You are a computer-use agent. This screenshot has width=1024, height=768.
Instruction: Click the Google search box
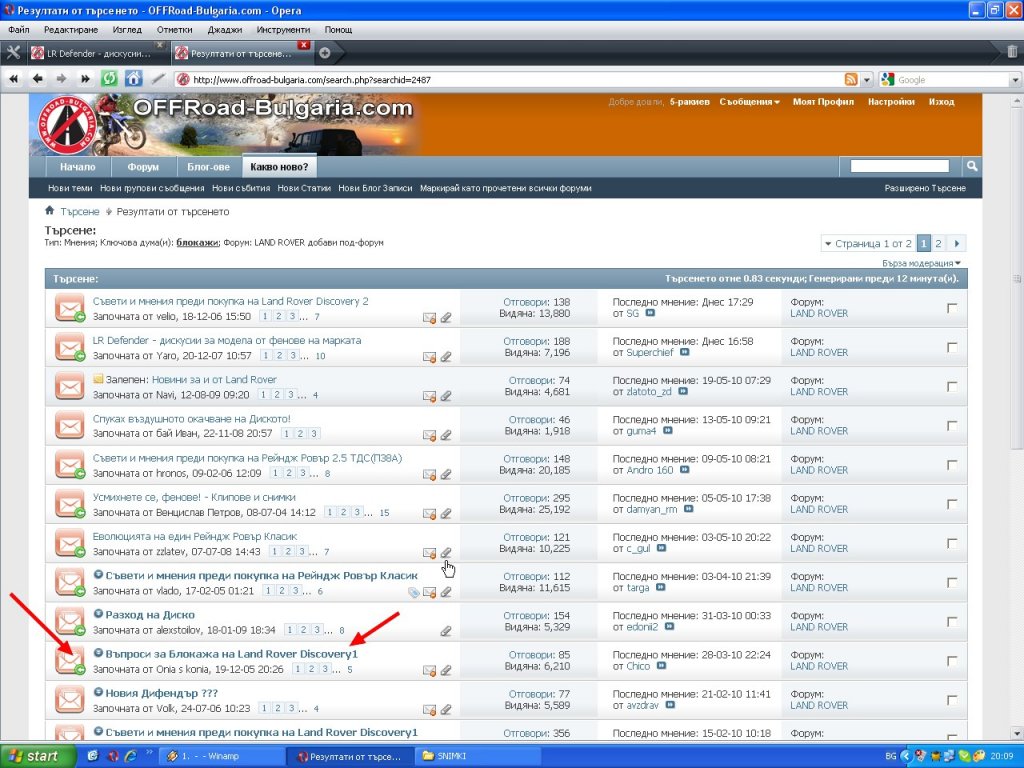[952, 80]
